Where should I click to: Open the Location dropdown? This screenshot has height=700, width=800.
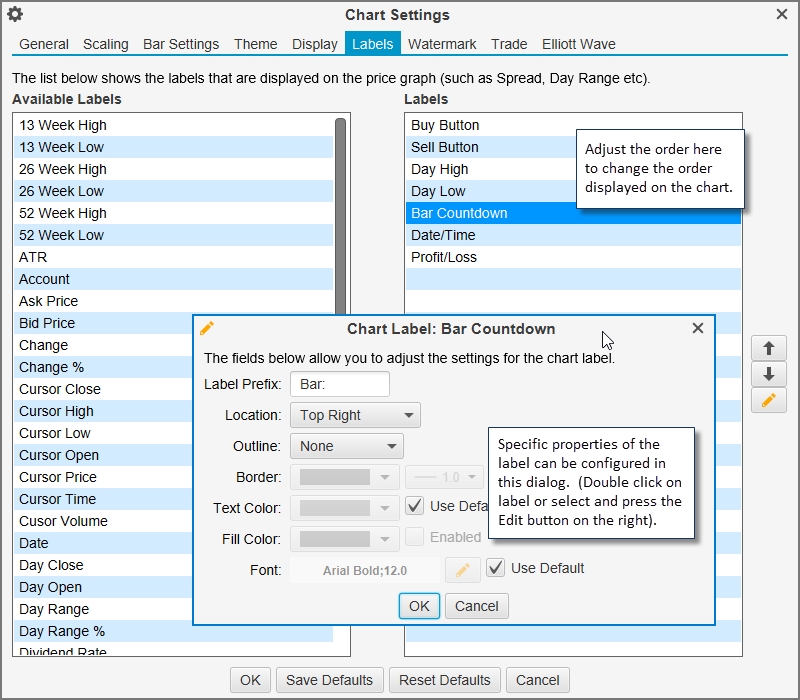coord(355,415)
